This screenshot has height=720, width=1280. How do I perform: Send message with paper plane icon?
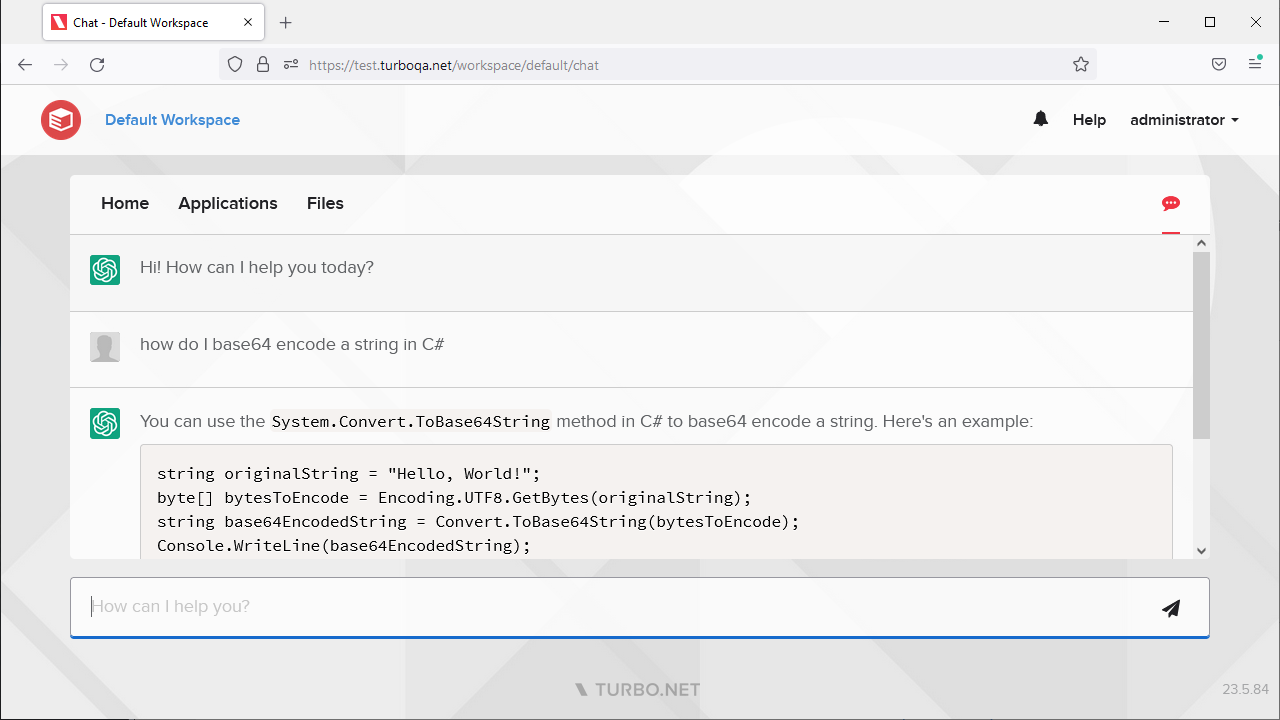point(1171,608)
